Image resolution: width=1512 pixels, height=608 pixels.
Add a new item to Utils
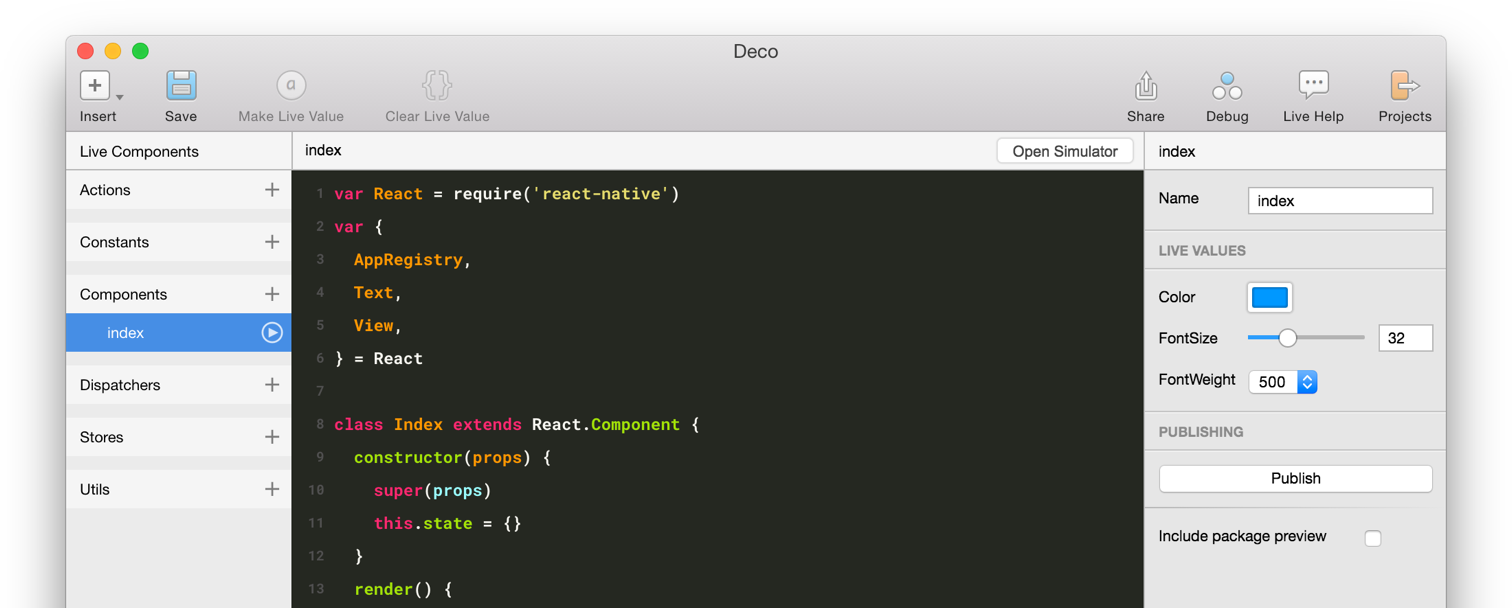(272, 489)
